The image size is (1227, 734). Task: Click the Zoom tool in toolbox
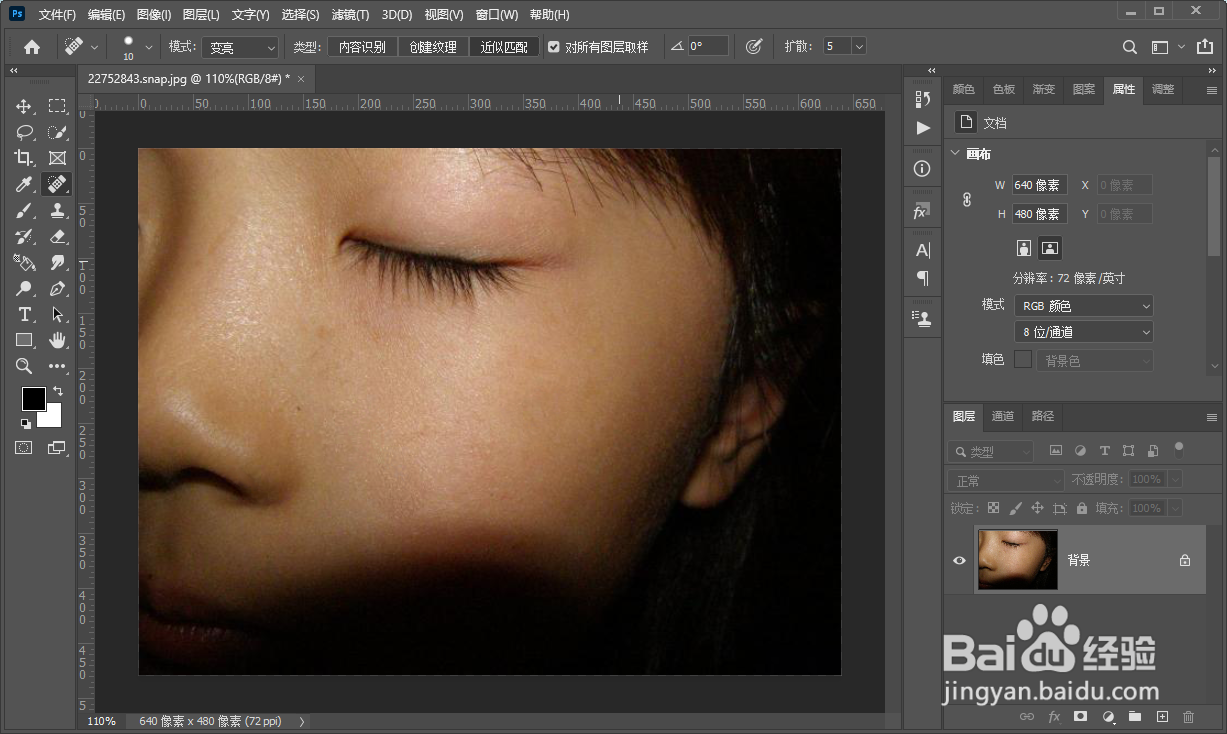pos(24,366)
